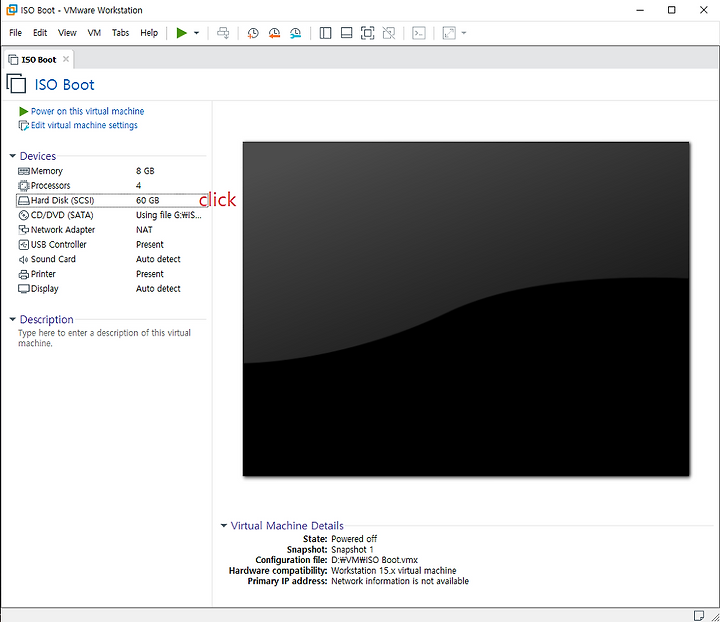Image resolution: width=720 pixels, height=622 pixels.
Task: Select the USB Controller label
Action: click(58, 244)
